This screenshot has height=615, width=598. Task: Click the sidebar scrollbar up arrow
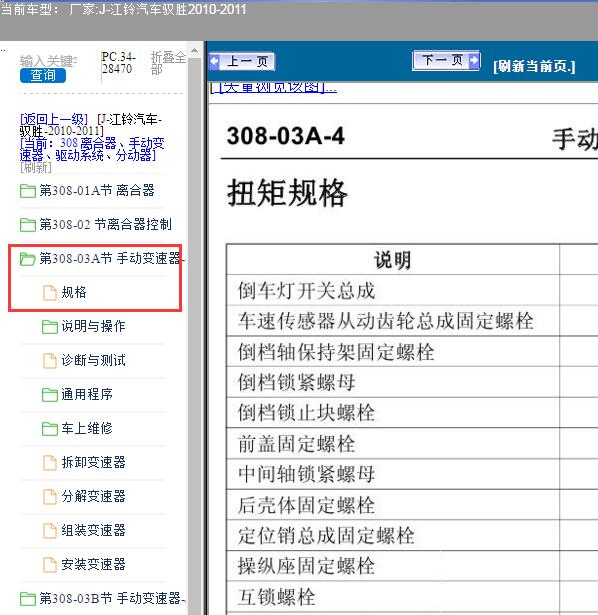pos(194,50)
